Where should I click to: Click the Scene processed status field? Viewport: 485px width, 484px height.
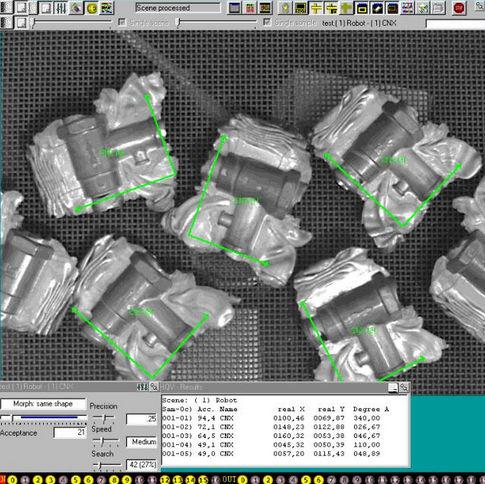tap(178, 8)
